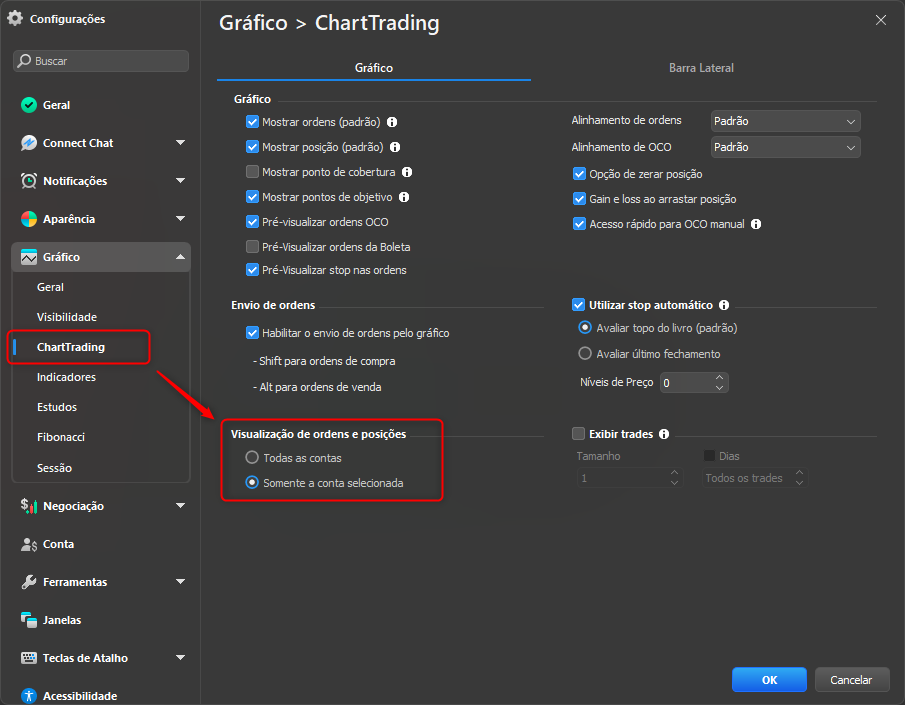Enable Pré-Visualizar ordens da Boleta
The image size is (905, 705).
252,247
